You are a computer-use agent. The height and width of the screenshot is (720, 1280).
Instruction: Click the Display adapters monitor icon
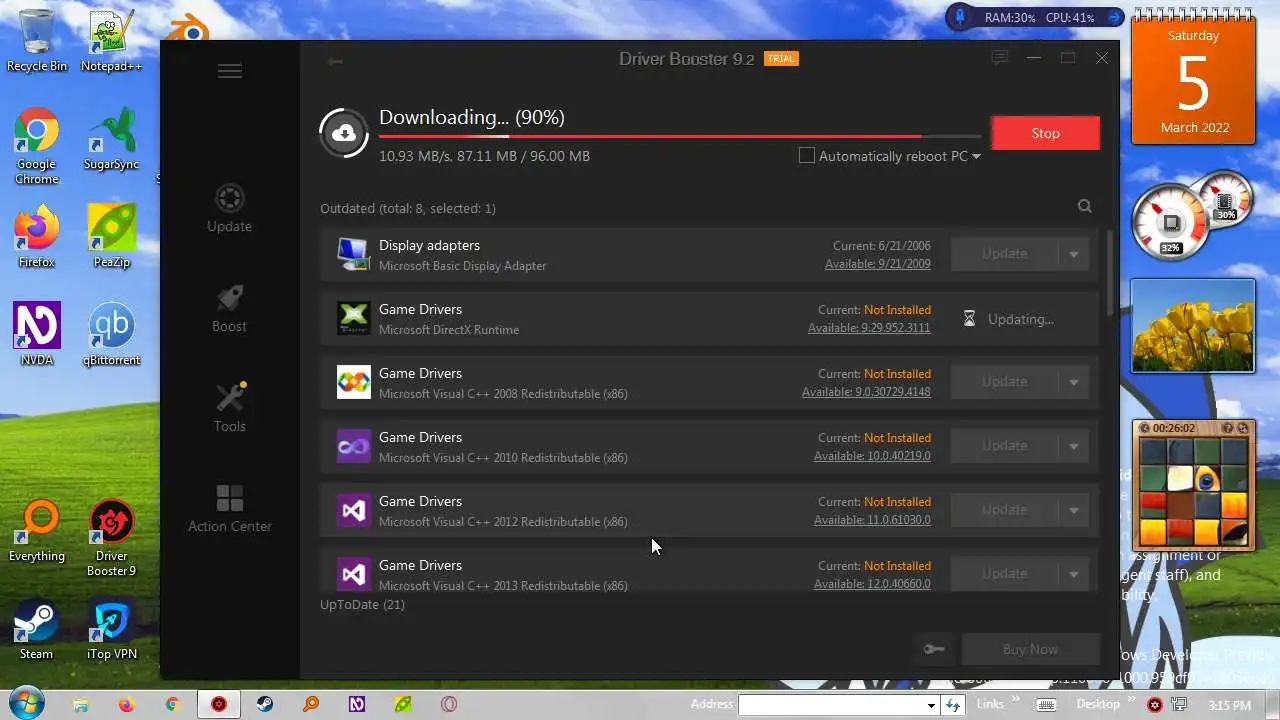pyautogui.click(x=353, y=254)
